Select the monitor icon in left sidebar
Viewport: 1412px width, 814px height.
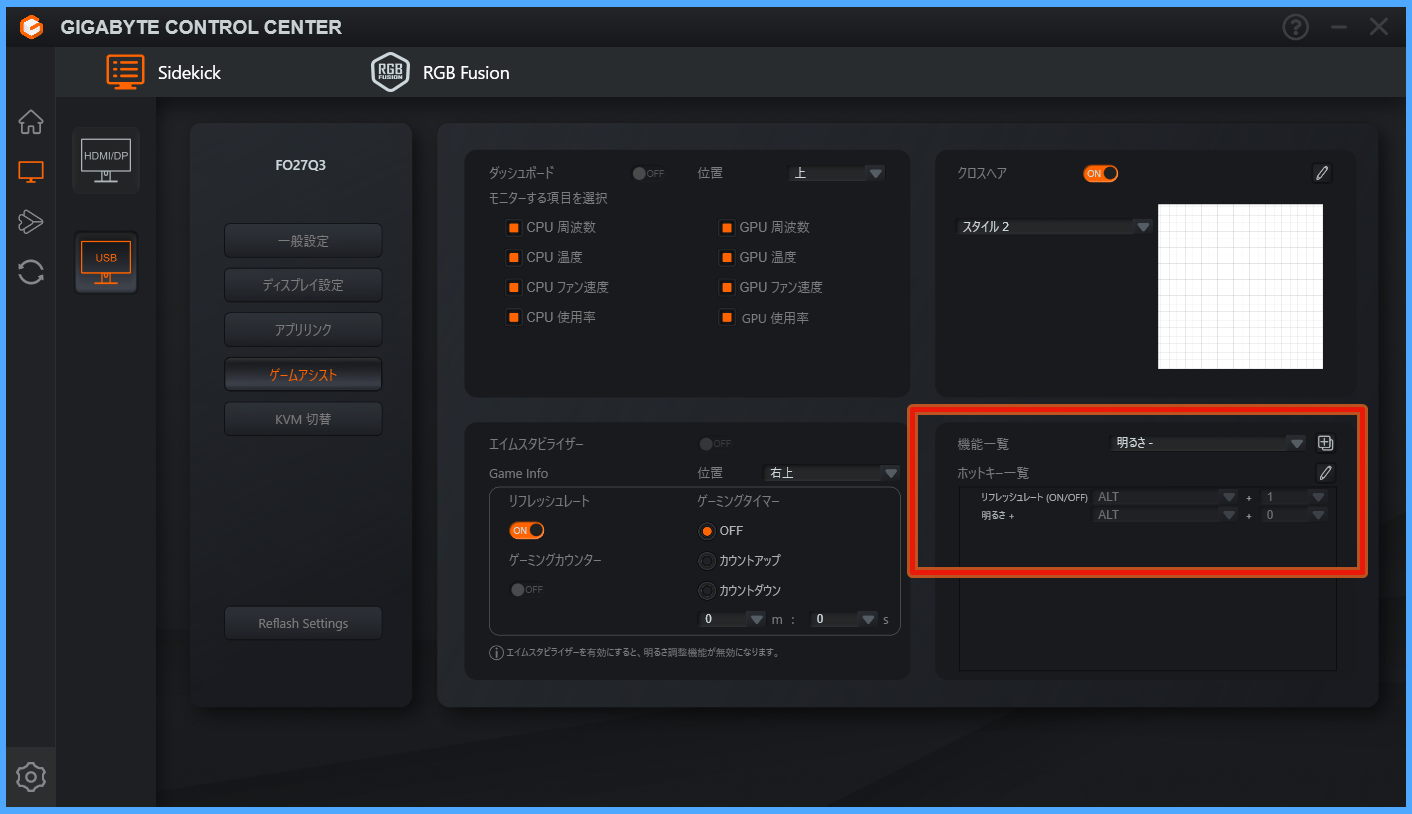pos(31,172)
